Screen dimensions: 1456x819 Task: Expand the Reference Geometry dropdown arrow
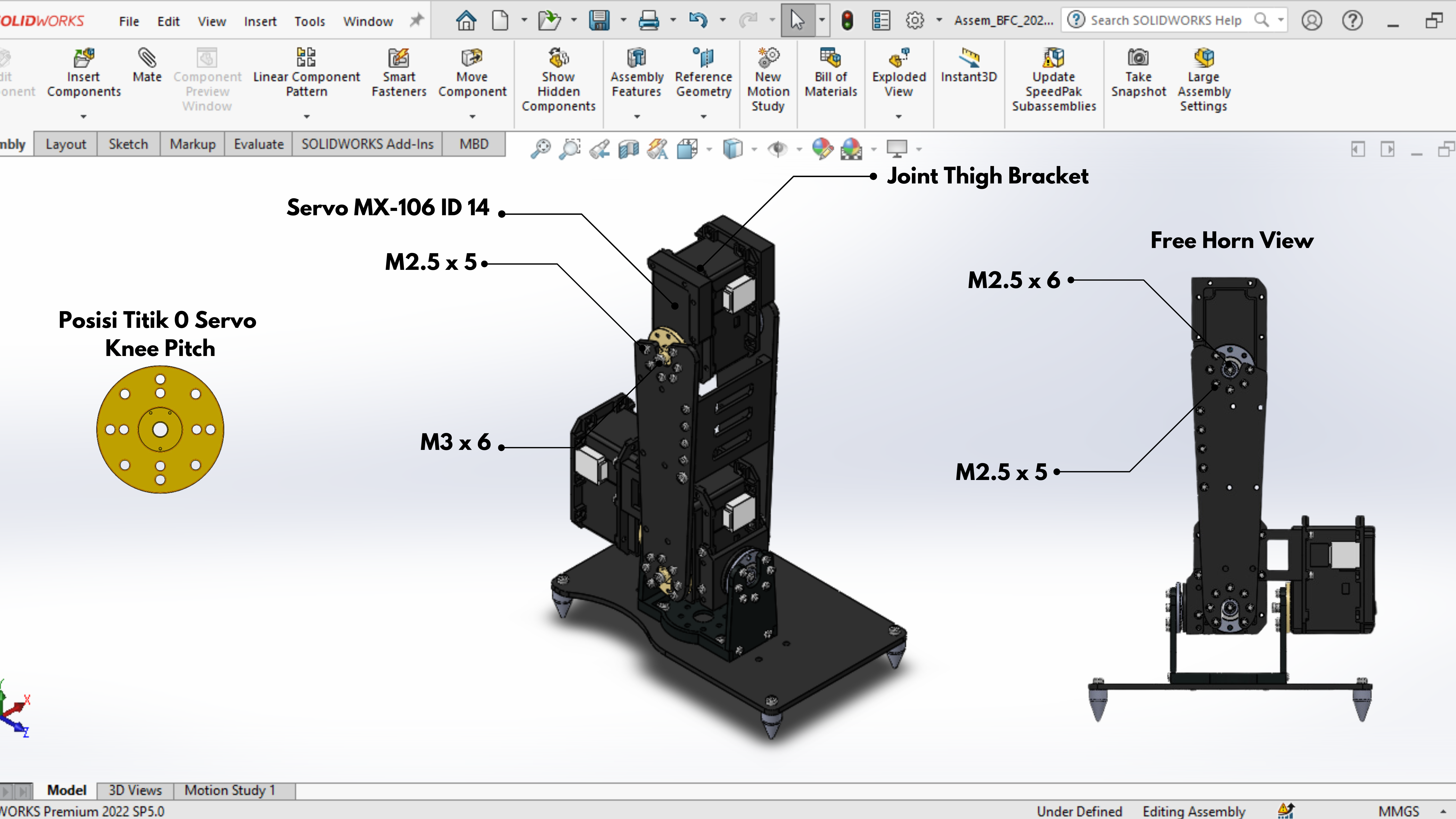tap(704, 116)
